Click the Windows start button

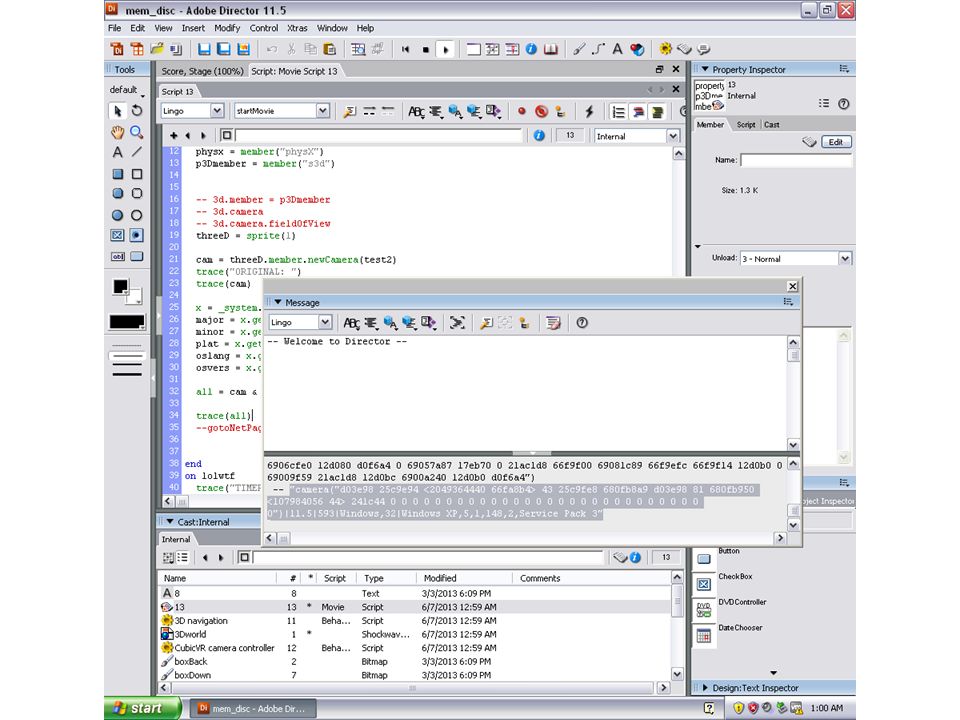(x=143, y=708)
